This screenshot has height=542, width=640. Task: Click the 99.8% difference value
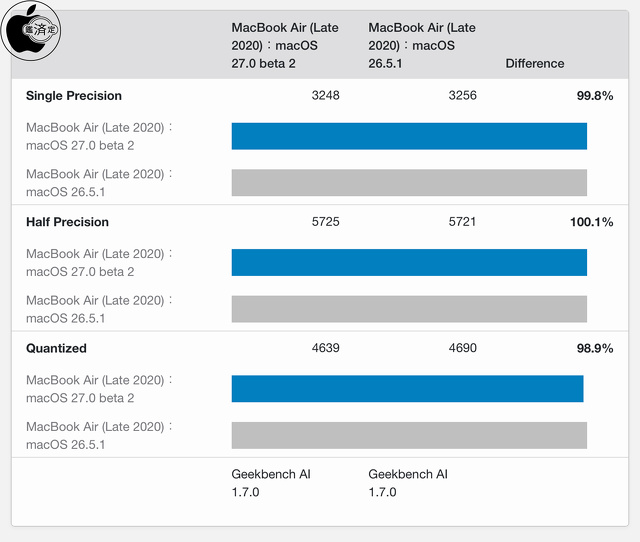595,96
